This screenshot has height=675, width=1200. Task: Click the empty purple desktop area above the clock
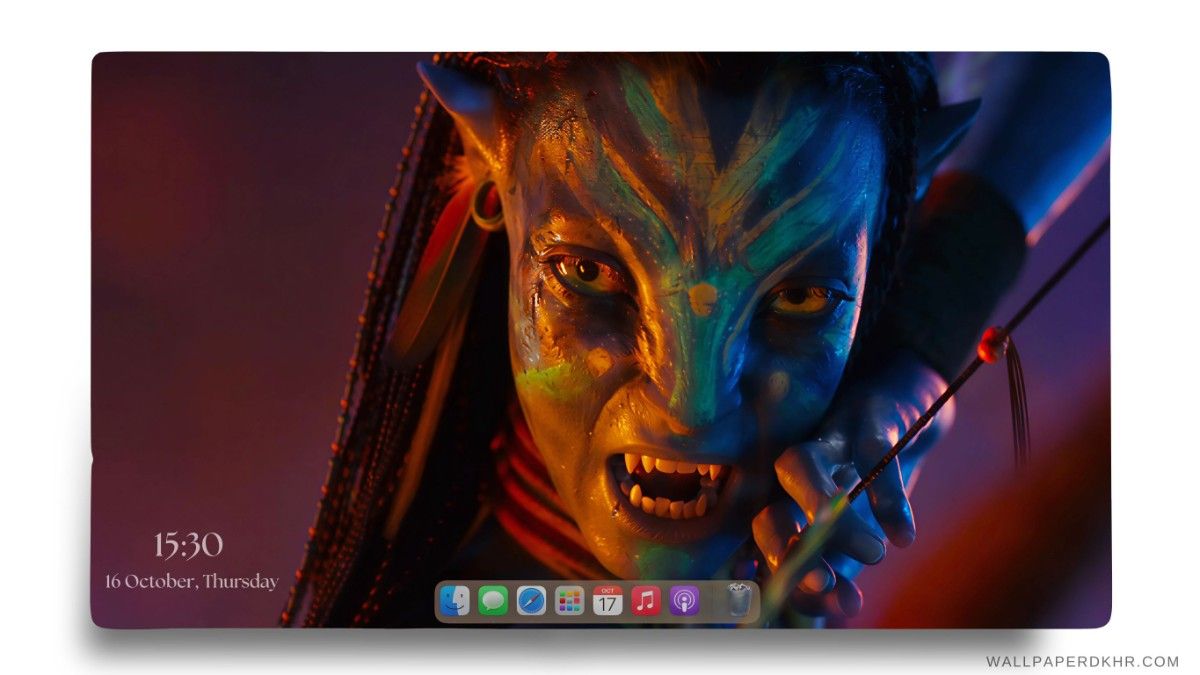click(200, 300)
